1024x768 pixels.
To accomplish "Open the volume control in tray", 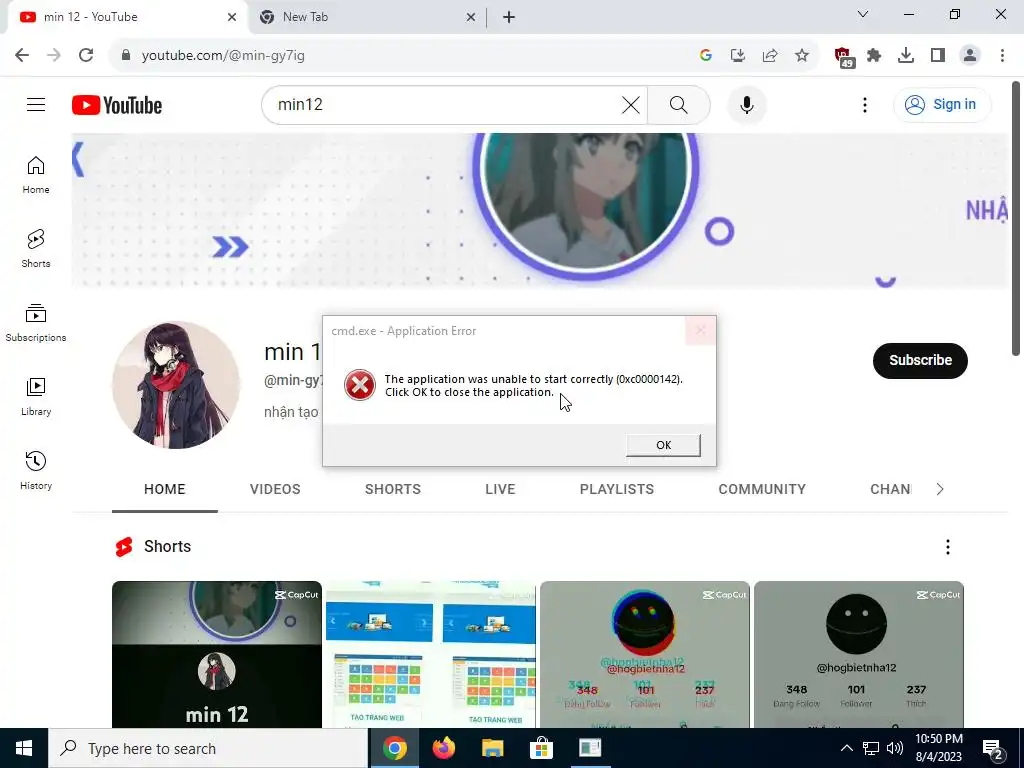I will click(895, 748).
